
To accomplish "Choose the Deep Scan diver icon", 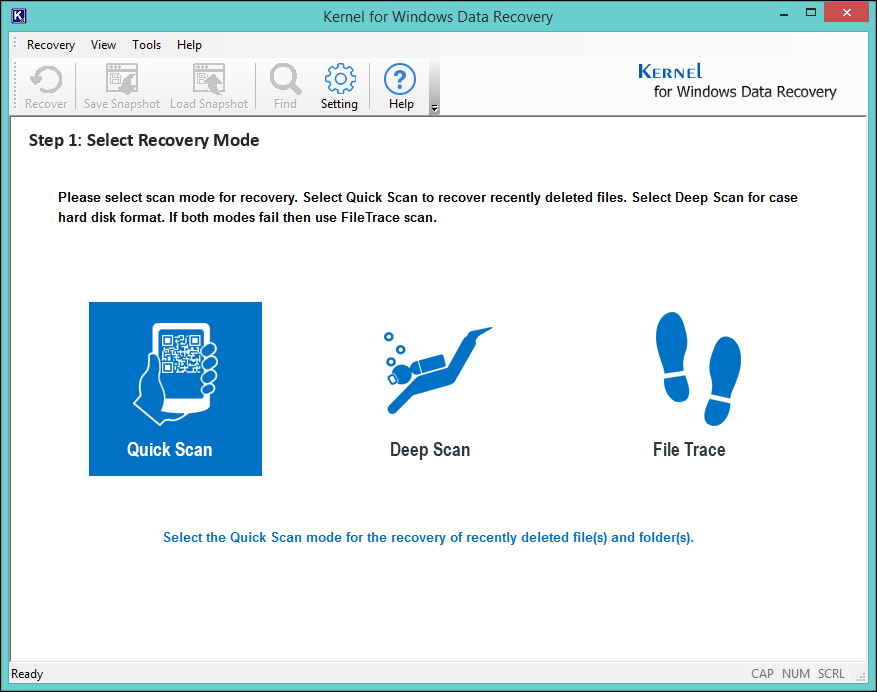I will click(x=438, y=370).
